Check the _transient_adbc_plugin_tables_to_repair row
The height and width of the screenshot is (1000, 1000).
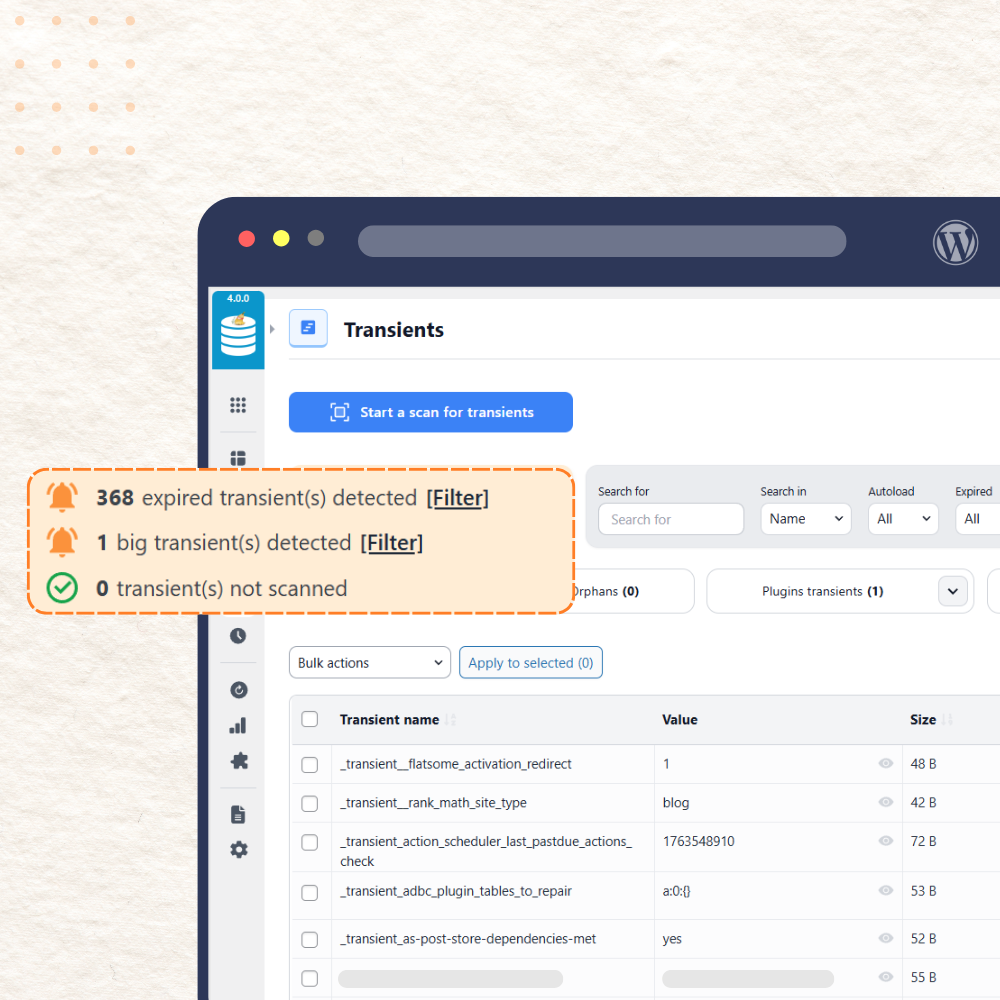(310, 892)
